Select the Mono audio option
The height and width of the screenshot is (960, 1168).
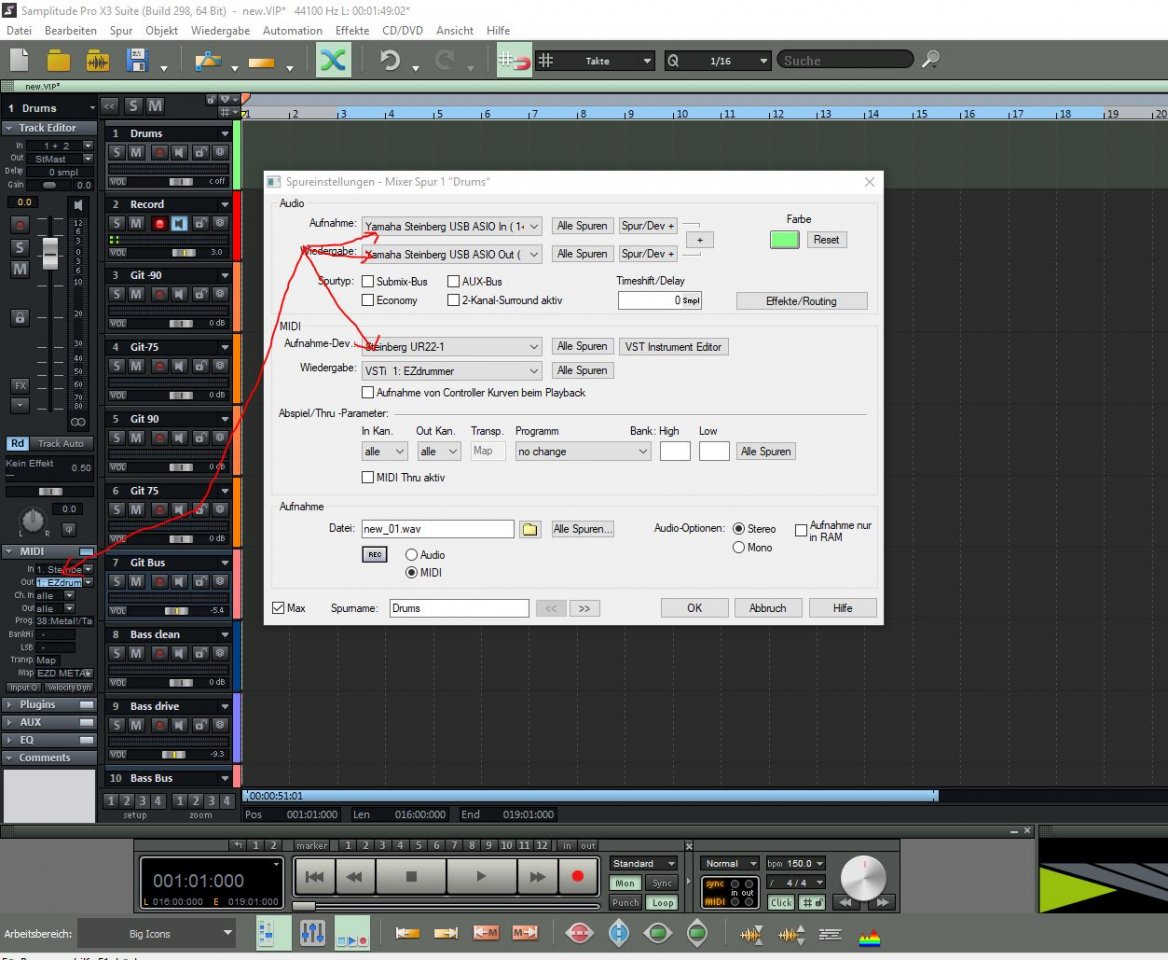[738, 547]
